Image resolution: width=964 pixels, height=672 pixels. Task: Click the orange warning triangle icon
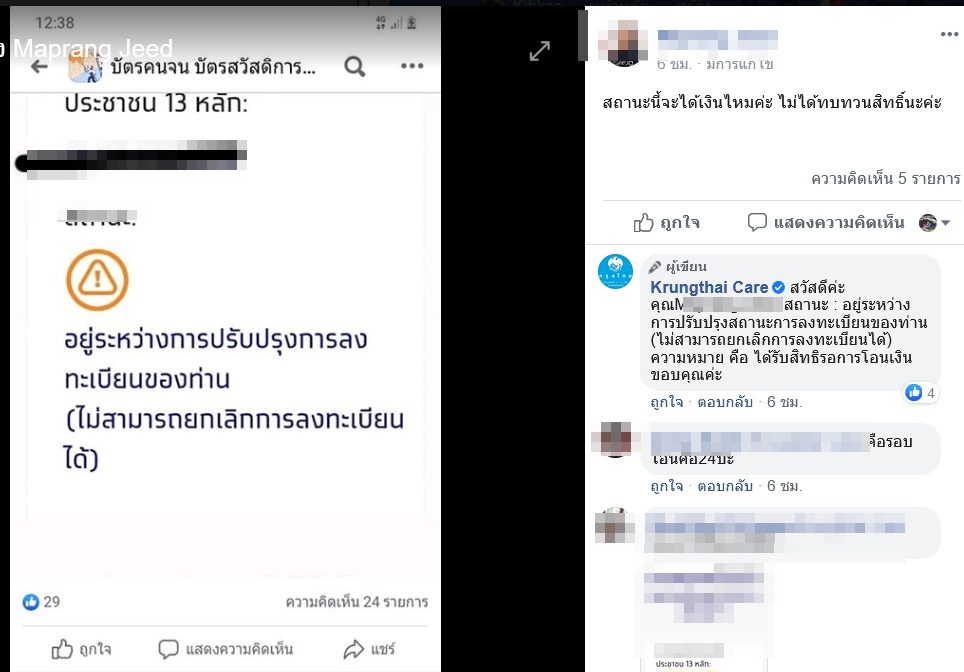pos(97,280)
